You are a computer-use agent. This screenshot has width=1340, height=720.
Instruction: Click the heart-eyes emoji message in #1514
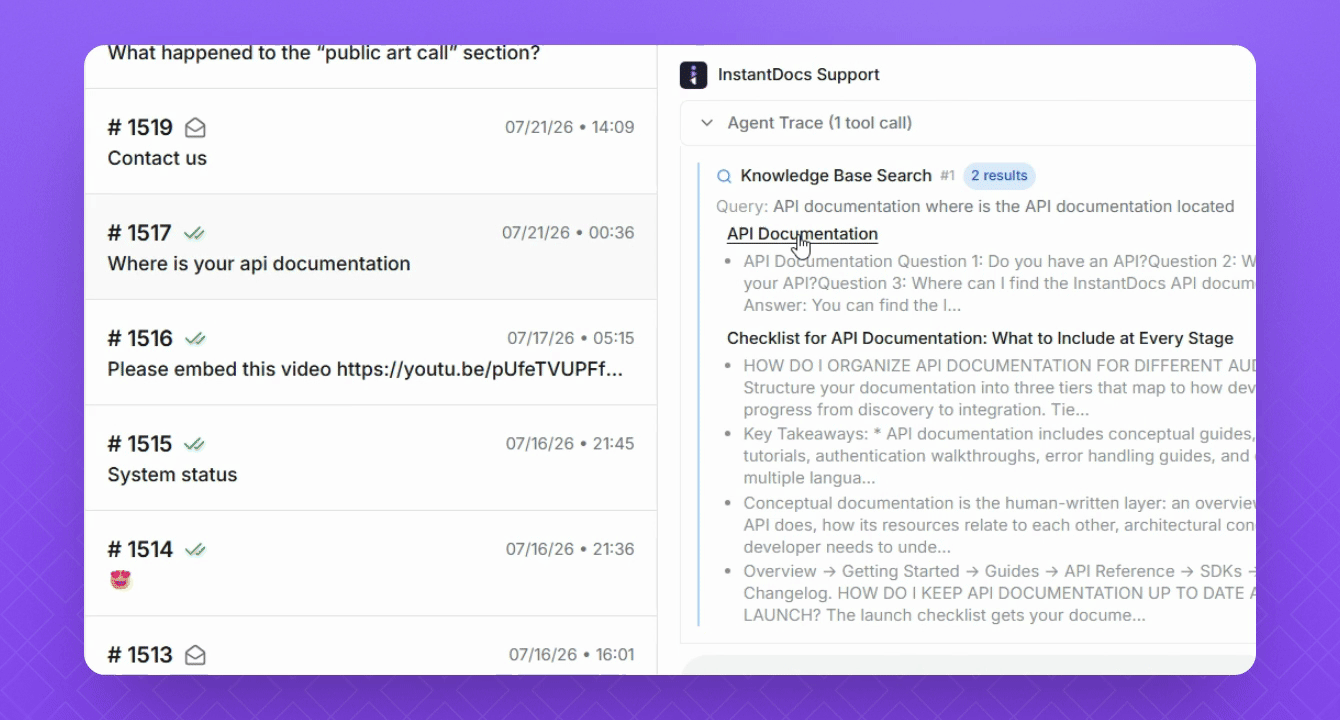point(121,580)
